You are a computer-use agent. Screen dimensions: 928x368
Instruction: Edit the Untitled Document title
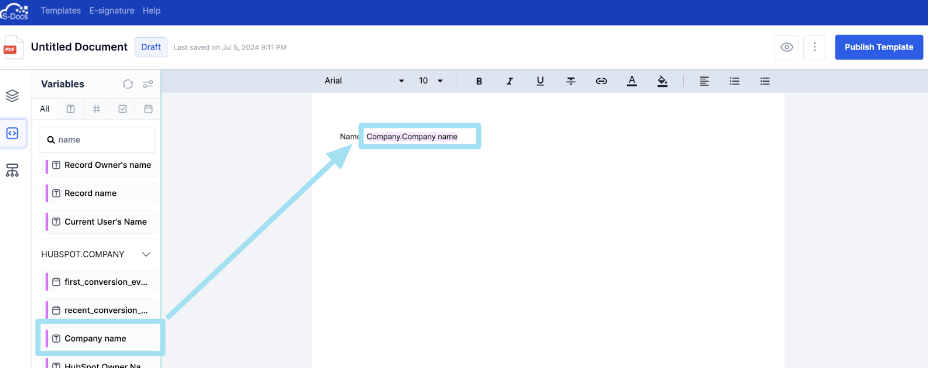79,47
